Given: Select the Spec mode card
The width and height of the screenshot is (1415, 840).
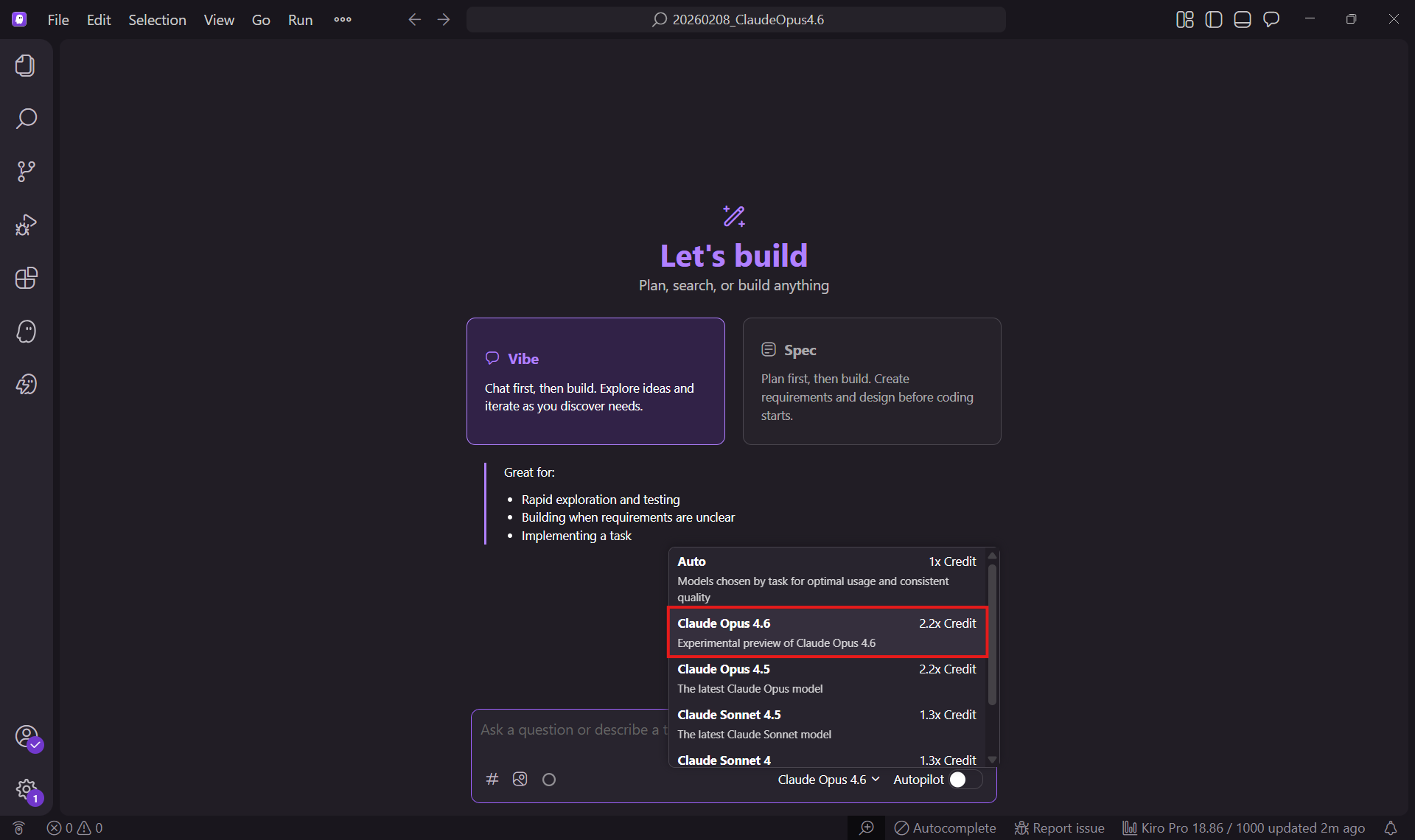Looking at the screenshot, I should pyautogui.click(x=871, y=381).
